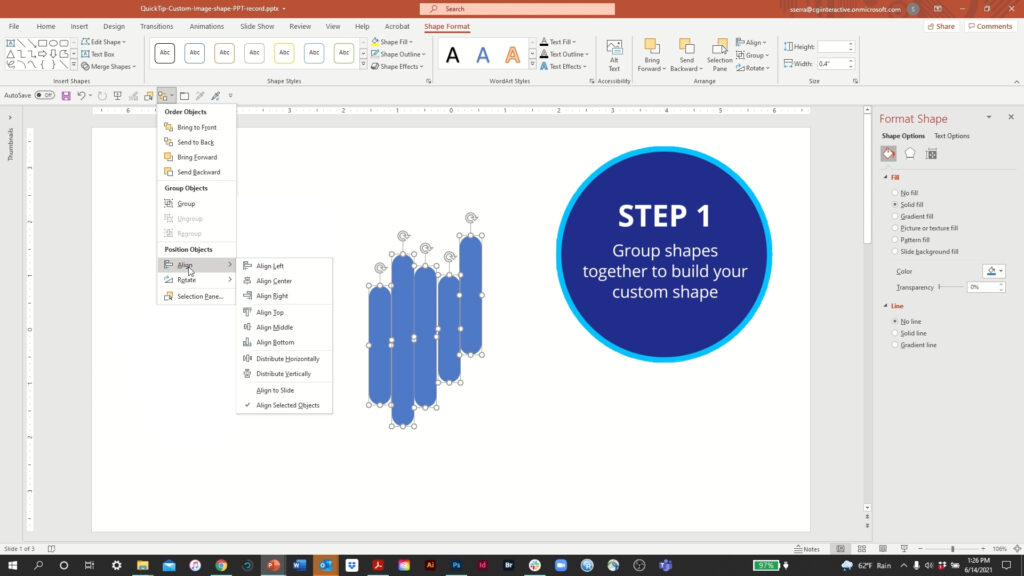Enable the Solid line option
Screen dimensions: 1024x576
tap(894, 333)
